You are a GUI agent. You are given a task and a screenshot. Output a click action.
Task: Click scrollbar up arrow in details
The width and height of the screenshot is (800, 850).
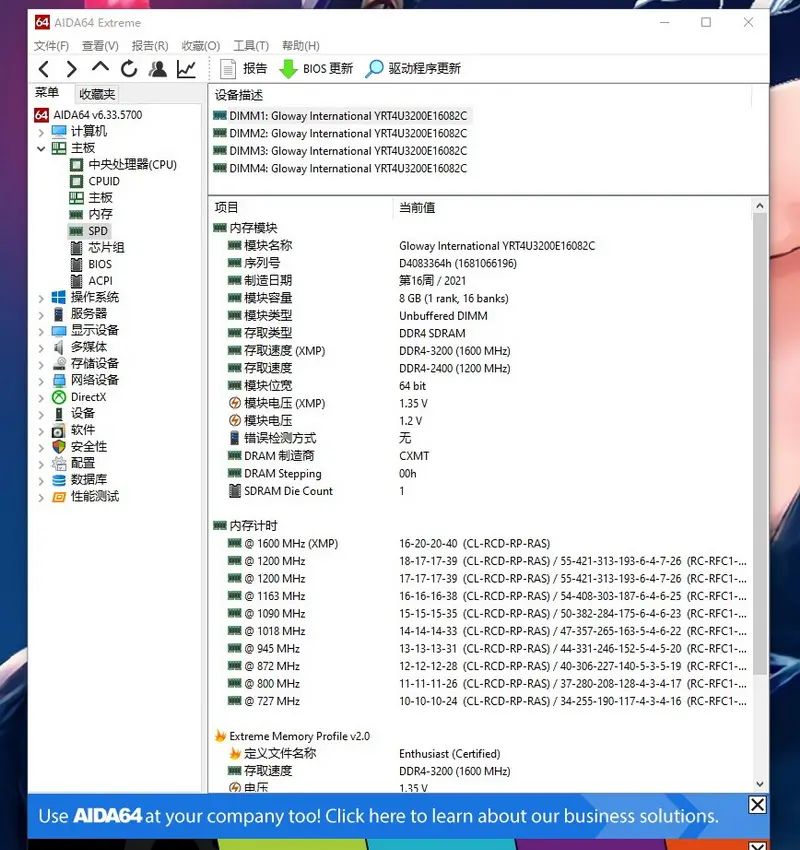[x=759, y=206]
